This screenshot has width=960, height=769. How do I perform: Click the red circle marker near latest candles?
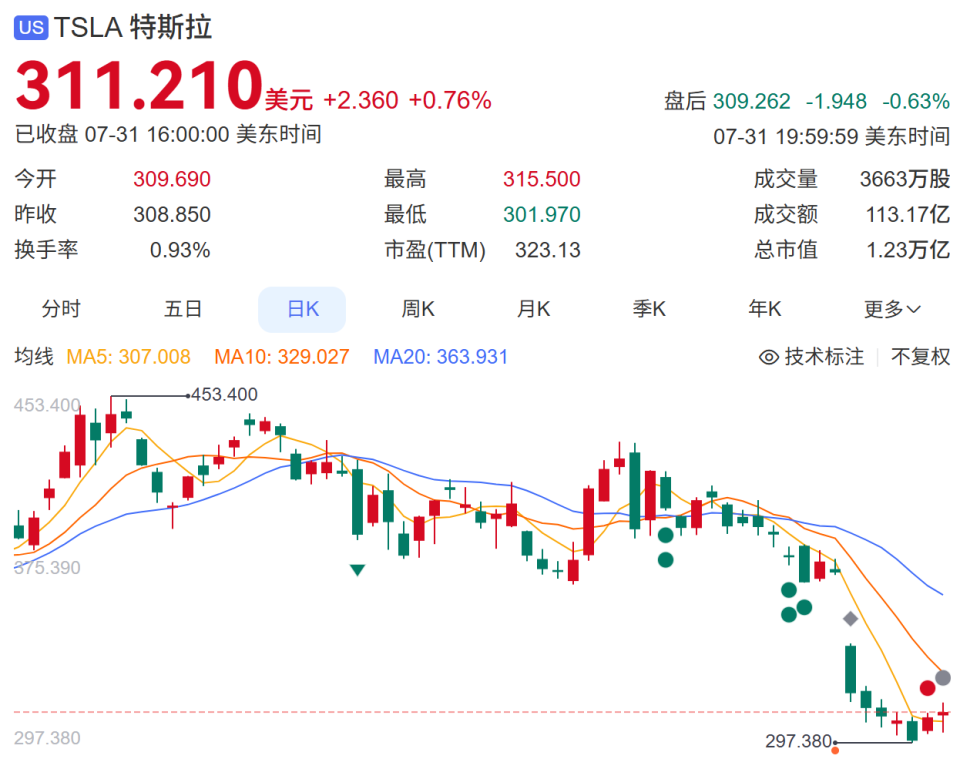point(928,688)
